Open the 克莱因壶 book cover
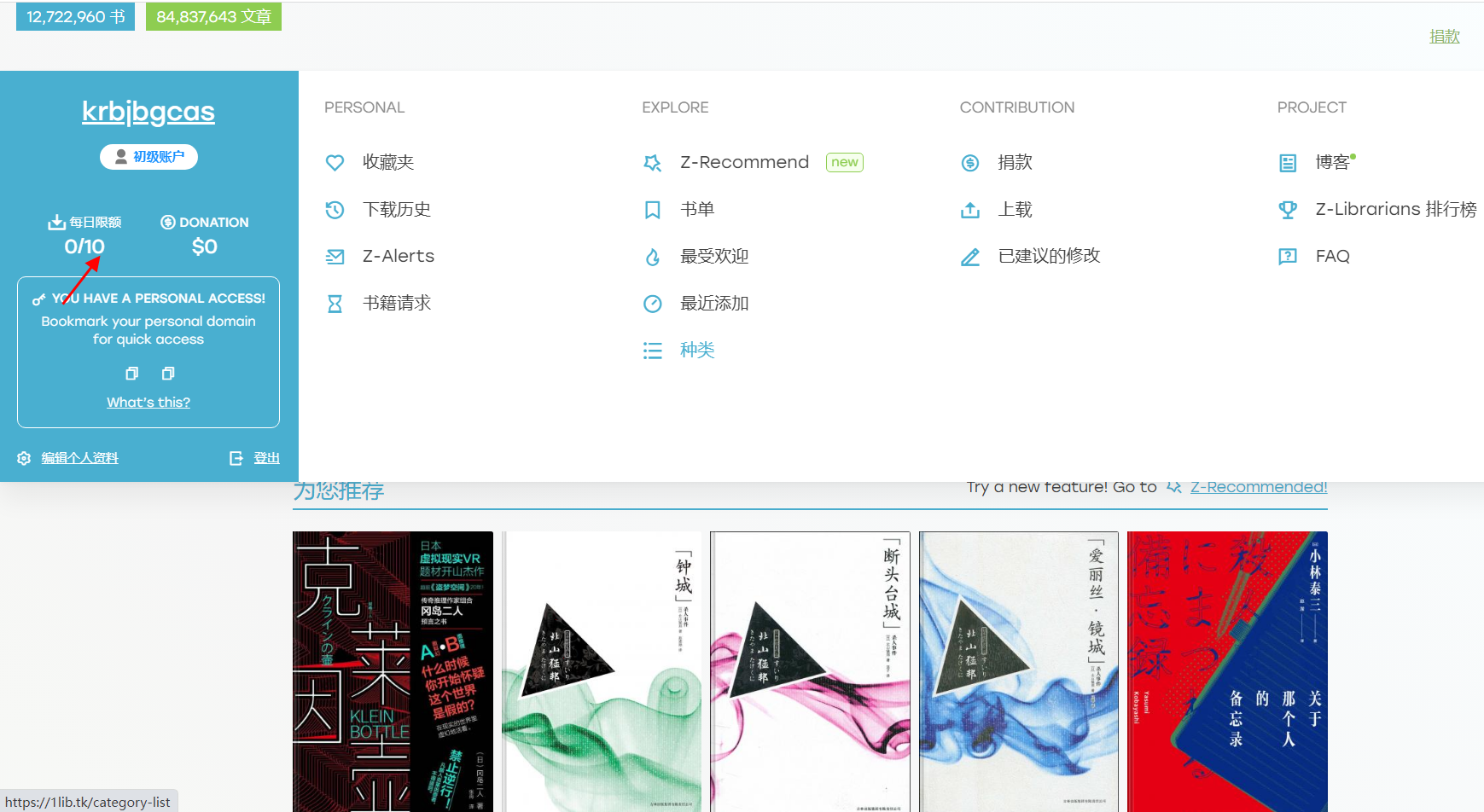1484x812 pixels. point(393,671)
